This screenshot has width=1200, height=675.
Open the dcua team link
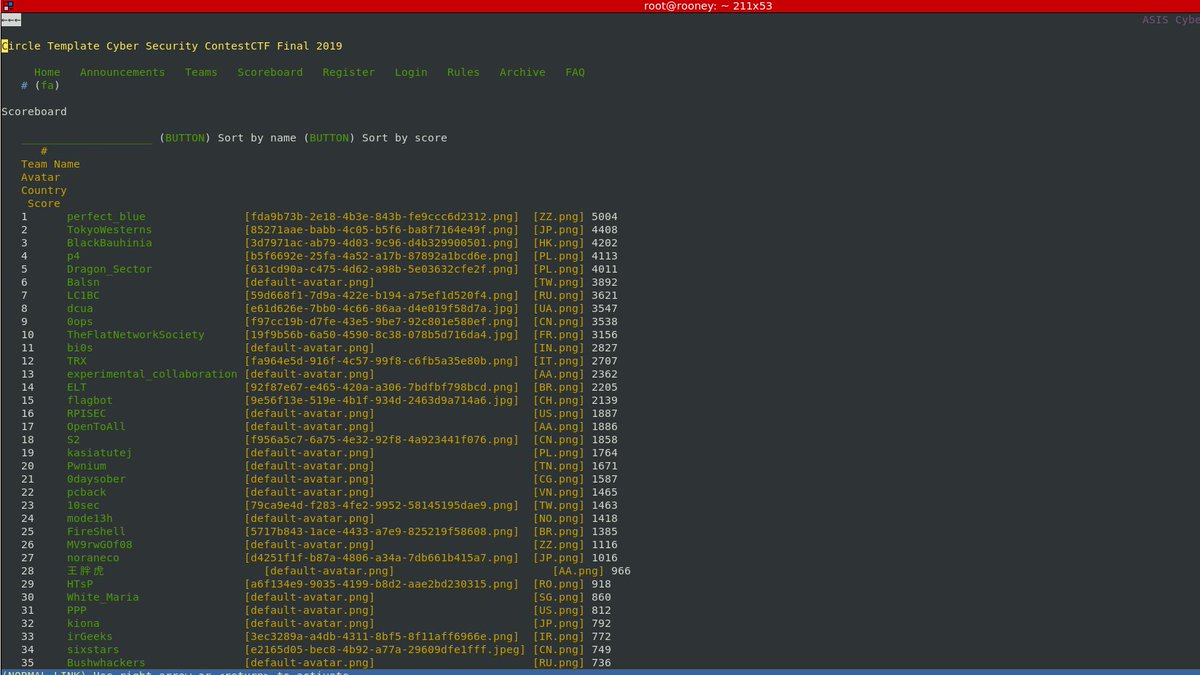[80, 308]
